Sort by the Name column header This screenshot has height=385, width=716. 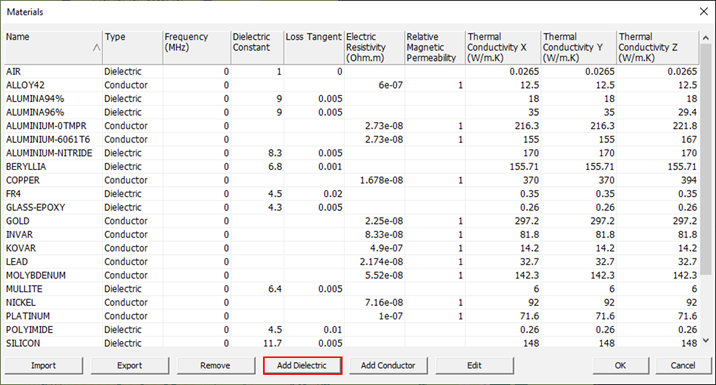(53, 47)
